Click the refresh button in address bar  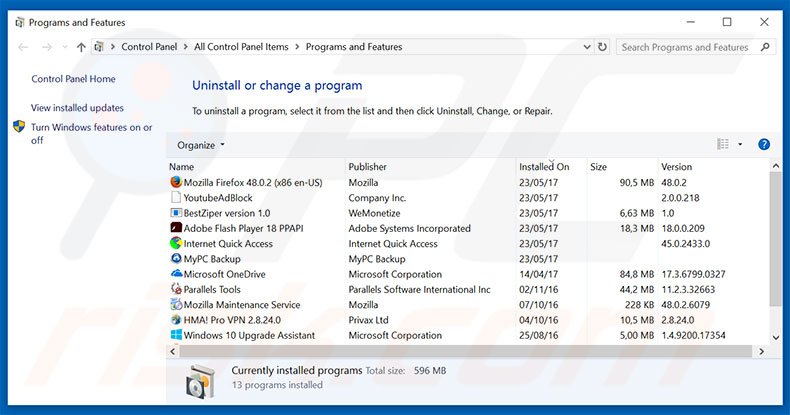tap(602, 47)
